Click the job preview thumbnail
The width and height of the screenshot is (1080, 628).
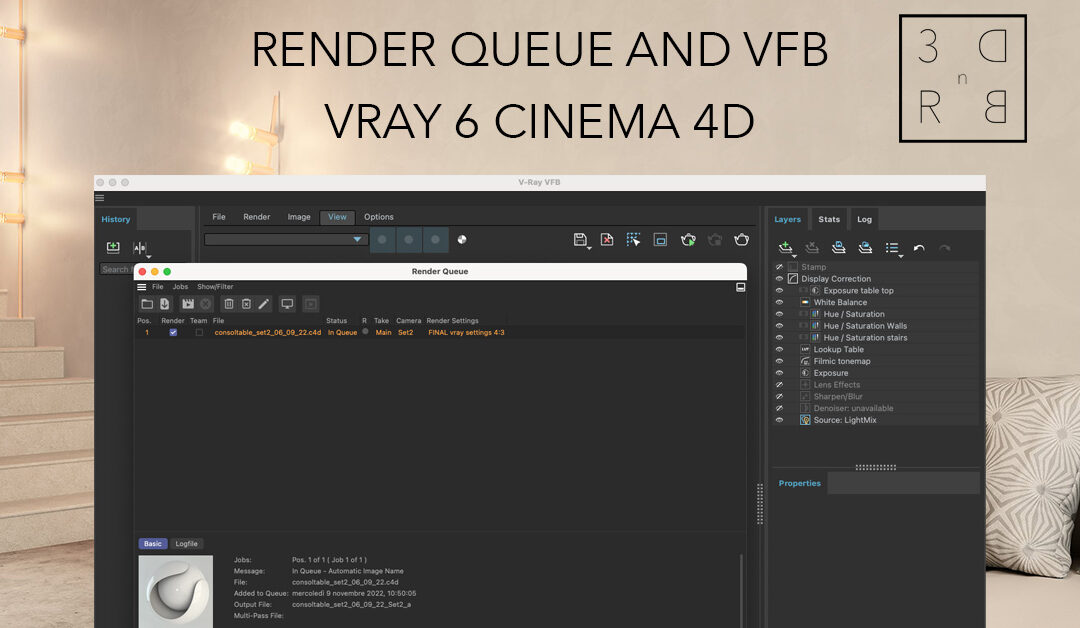(x=176, y=592)
